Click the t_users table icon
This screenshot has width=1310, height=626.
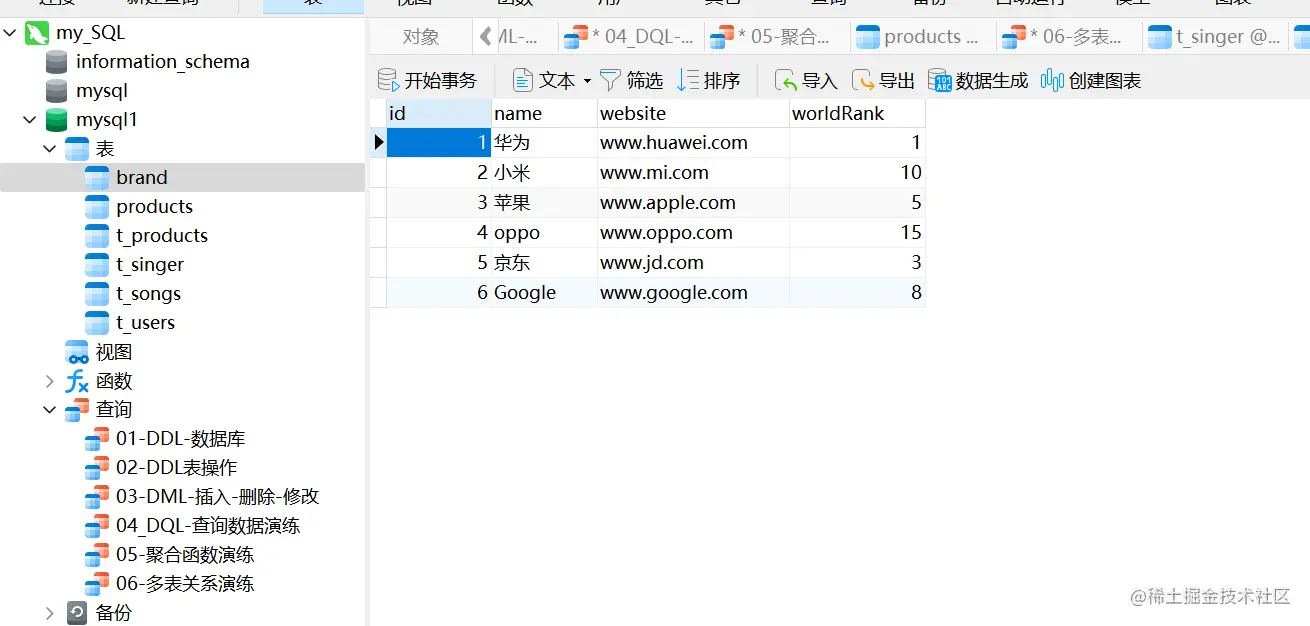pyautogui.click(x=97, y=323)
